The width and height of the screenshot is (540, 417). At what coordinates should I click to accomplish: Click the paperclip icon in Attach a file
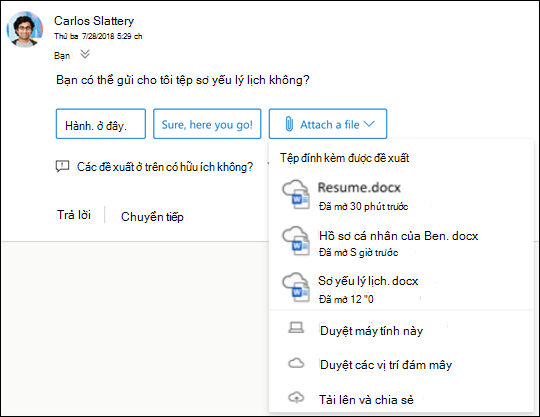289,124
